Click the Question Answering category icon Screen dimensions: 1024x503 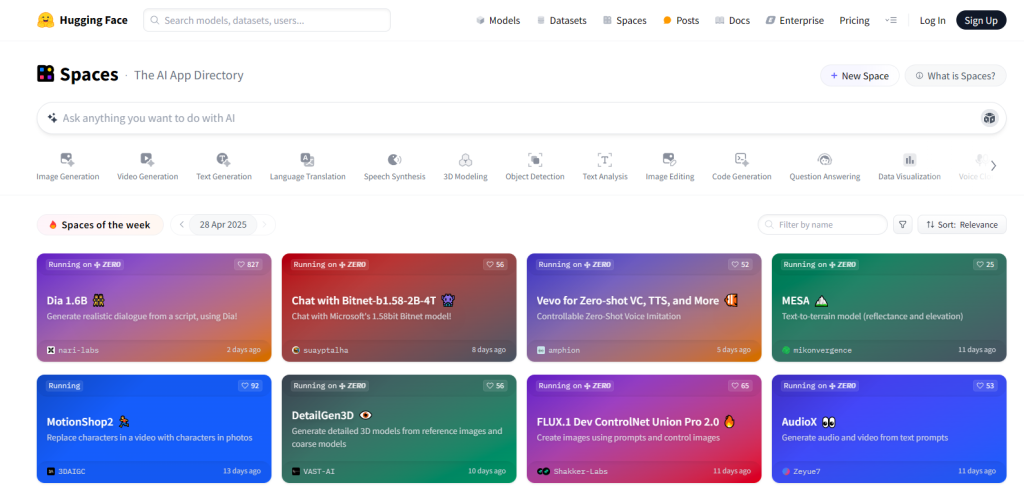pos(824,159)
